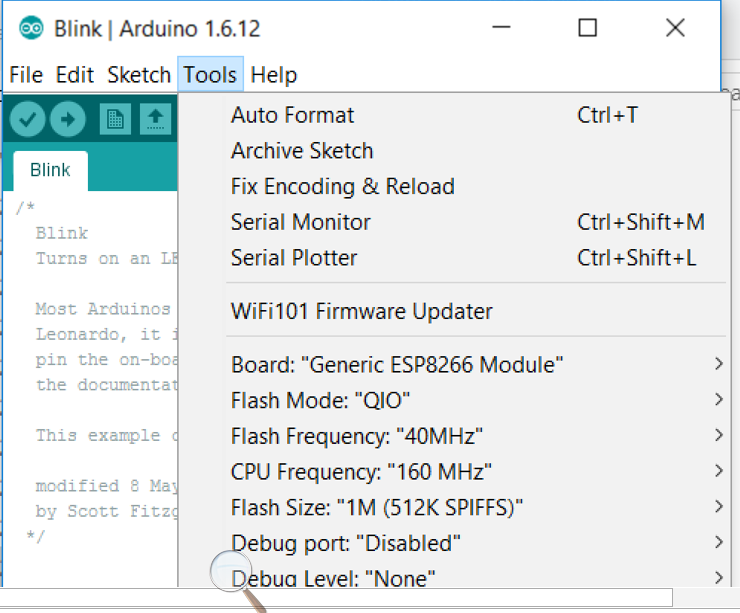Click the New sketch toolbar icon

point(115,119)
